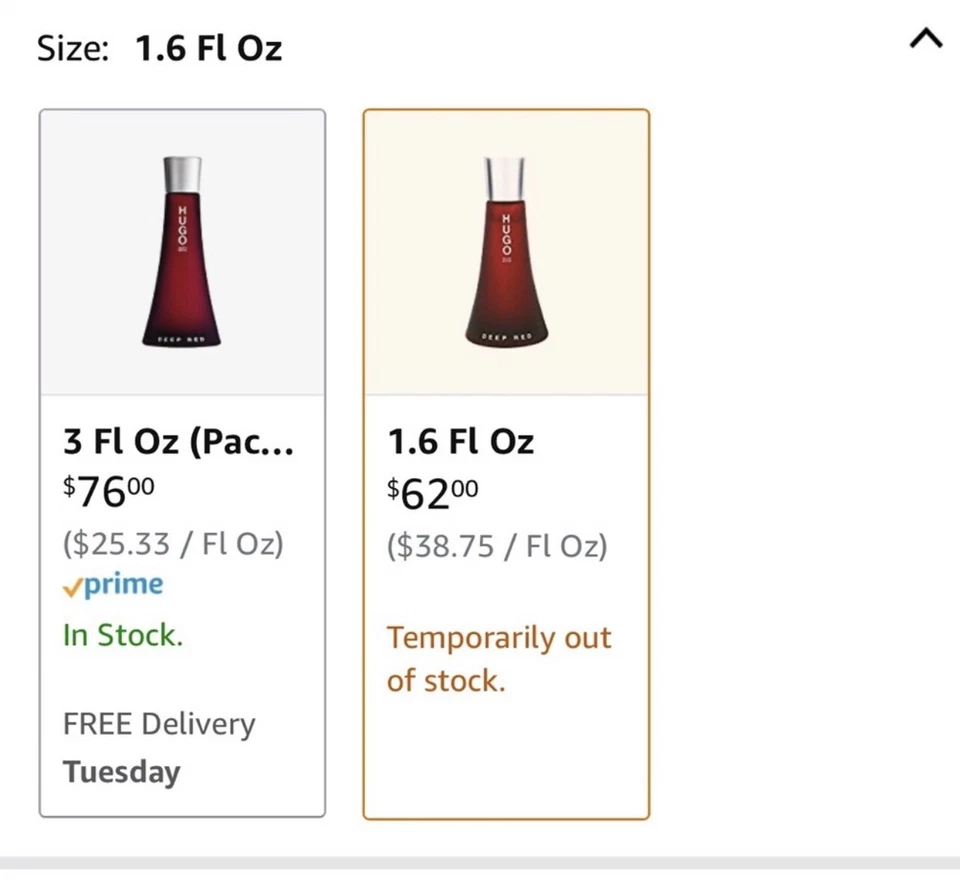Click the In Stock. status text

point(123,634)
